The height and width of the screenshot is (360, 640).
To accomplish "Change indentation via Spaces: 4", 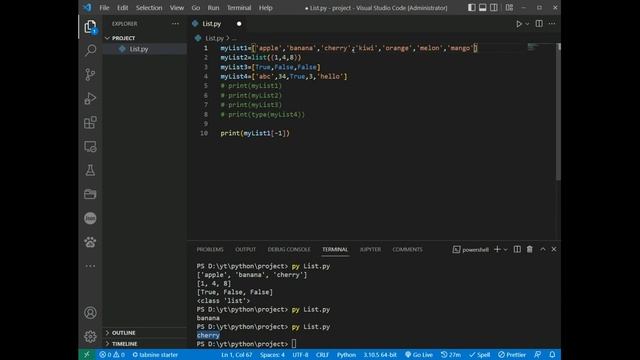I will (272, 355).
